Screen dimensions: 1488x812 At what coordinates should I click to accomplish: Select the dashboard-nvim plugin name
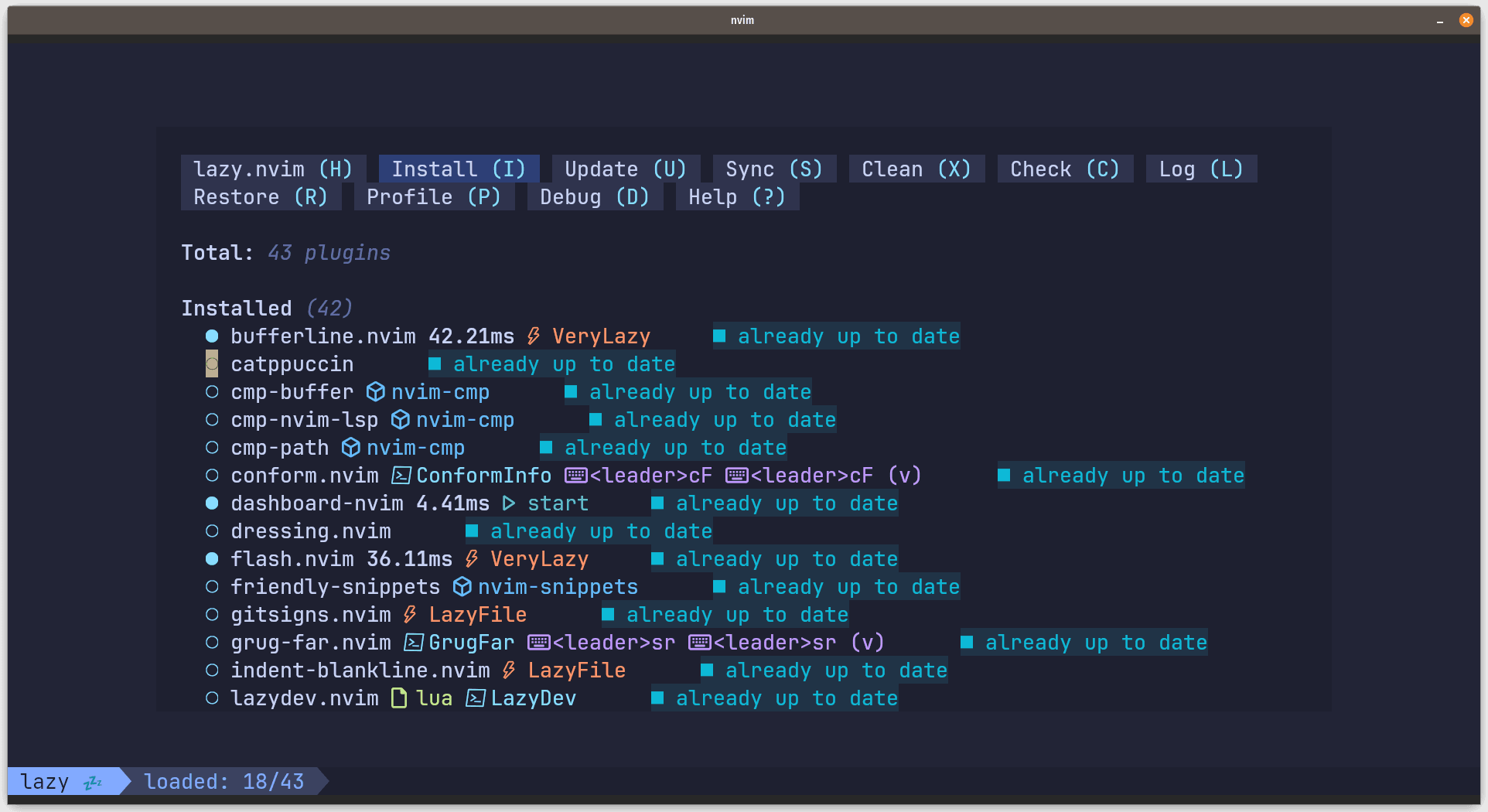tap(317, 503)
